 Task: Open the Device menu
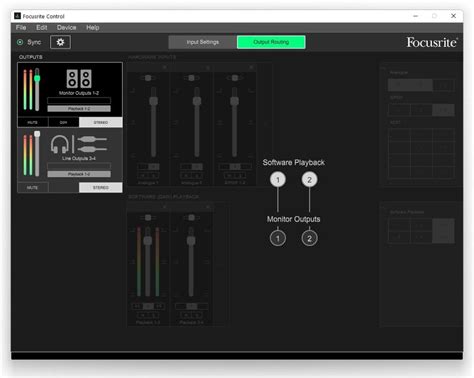(66, 28)
